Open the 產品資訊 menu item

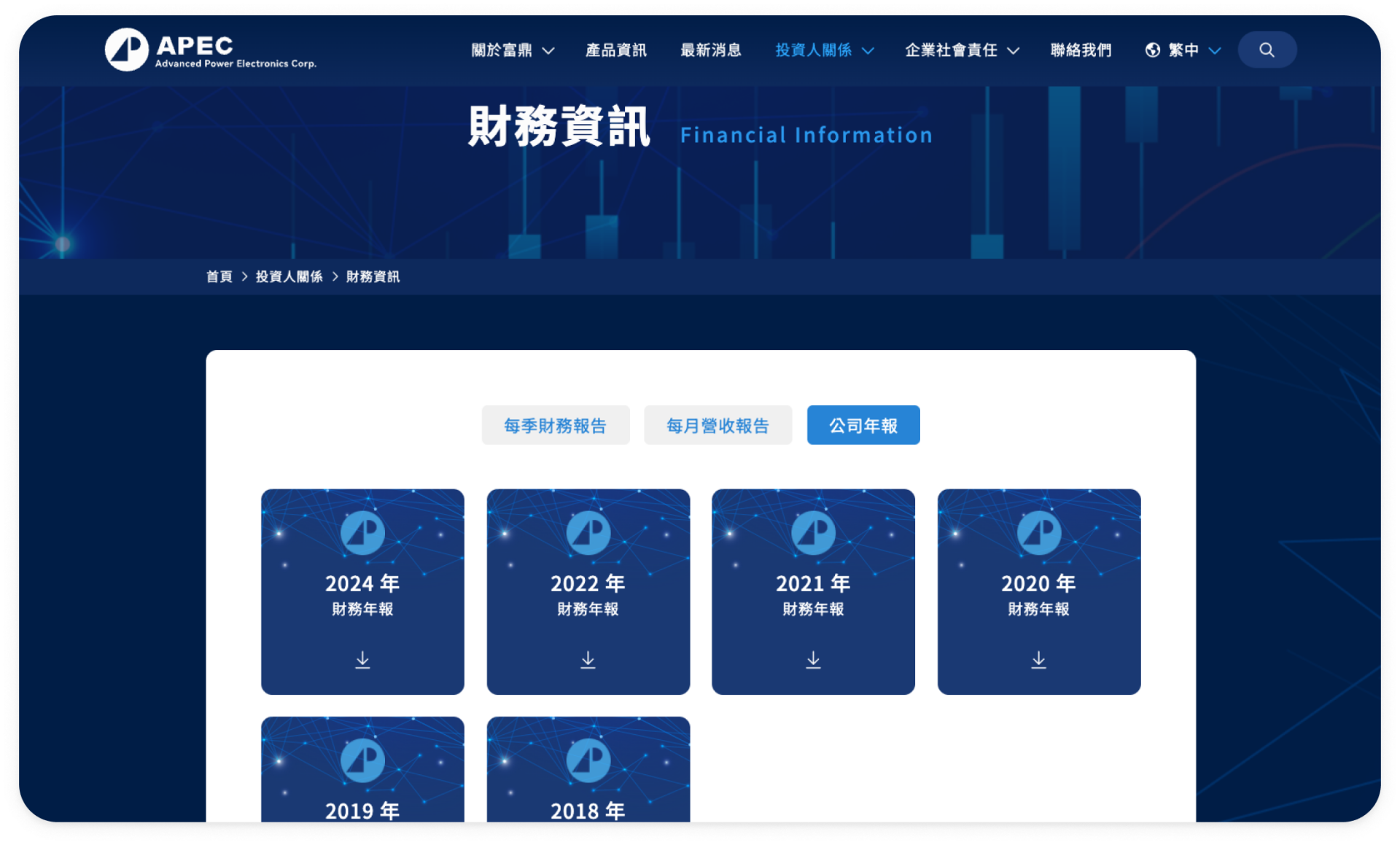(x=615, y=50)
